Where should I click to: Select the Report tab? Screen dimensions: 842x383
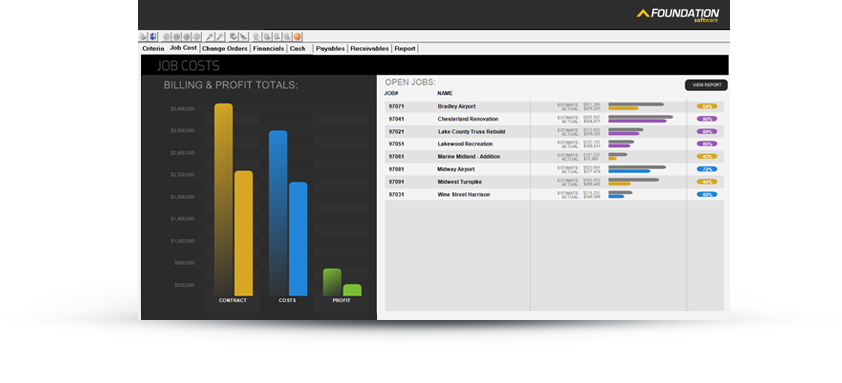pyautogui.click(x=405, y=48)
